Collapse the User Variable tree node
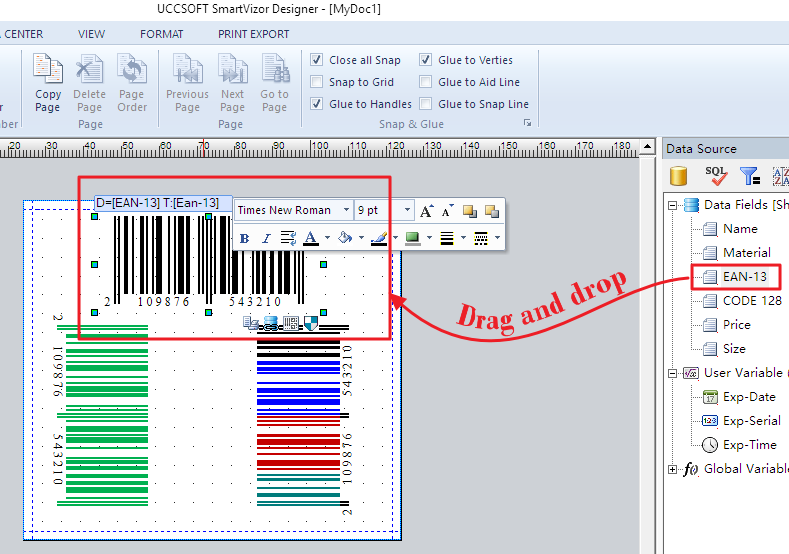Screen dimensions: 789x554 (x=673, y=373)
